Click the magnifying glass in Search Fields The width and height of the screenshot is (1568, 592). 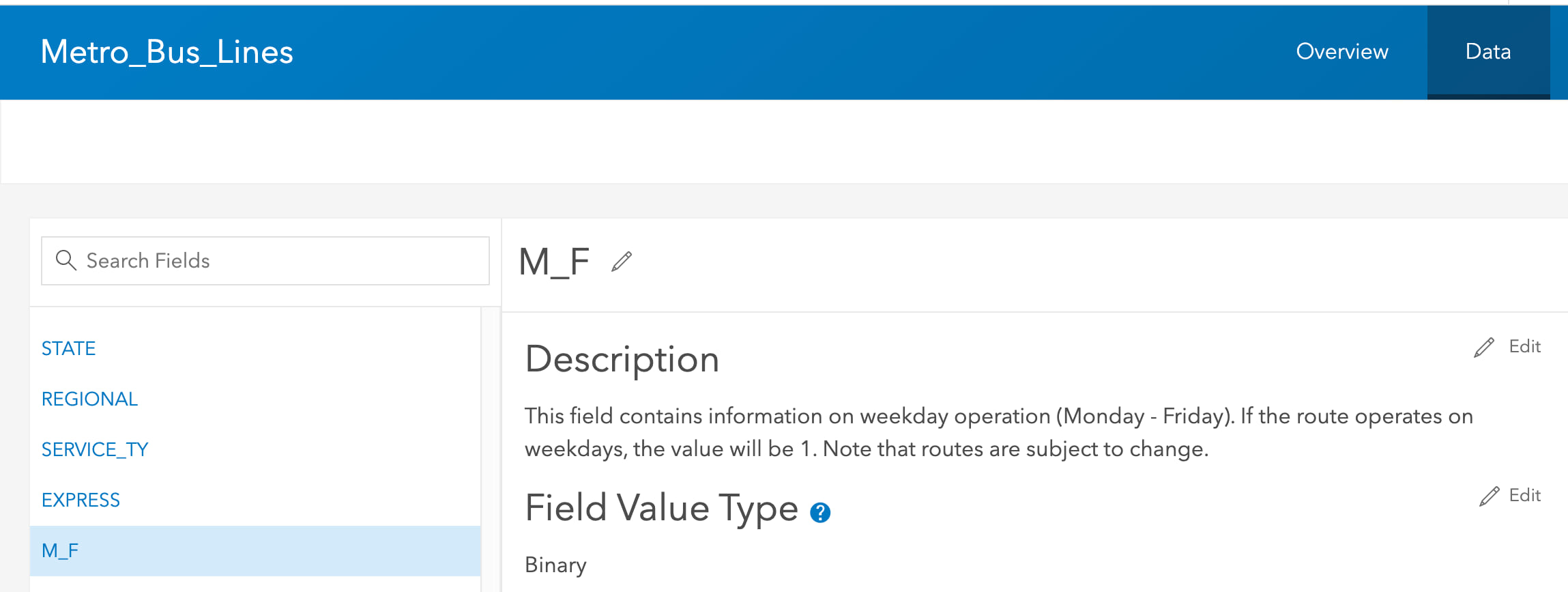click(66, 260)
